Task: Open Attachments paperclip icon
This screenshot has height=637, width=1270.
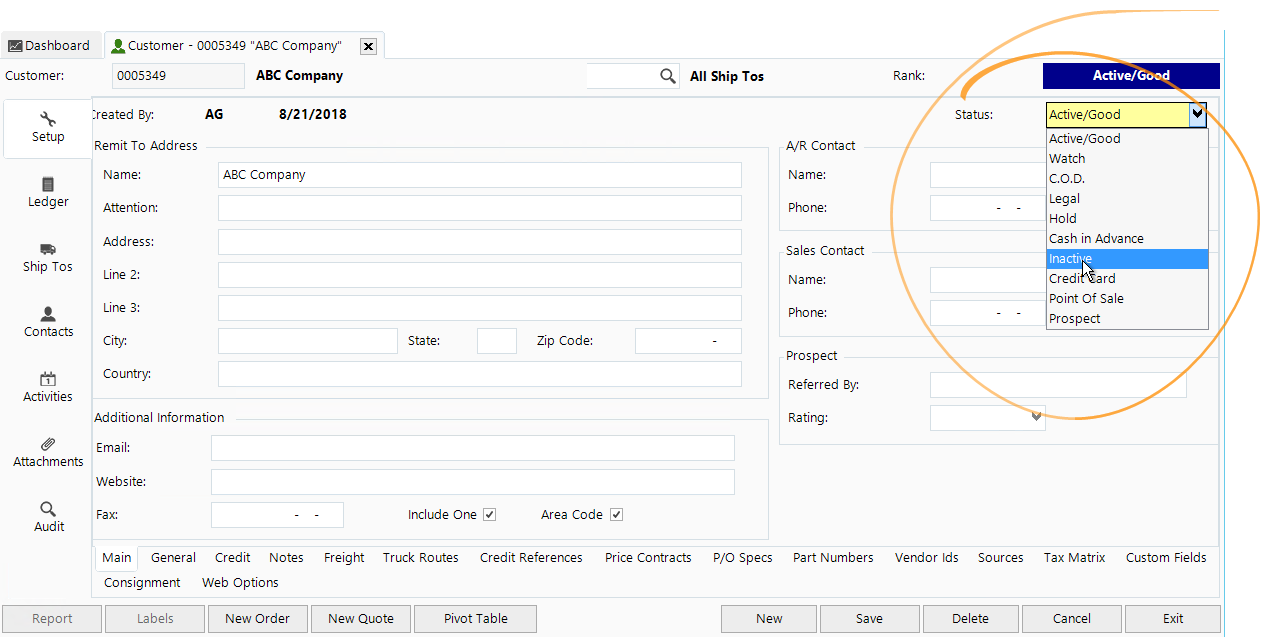Action: [48, 452]
